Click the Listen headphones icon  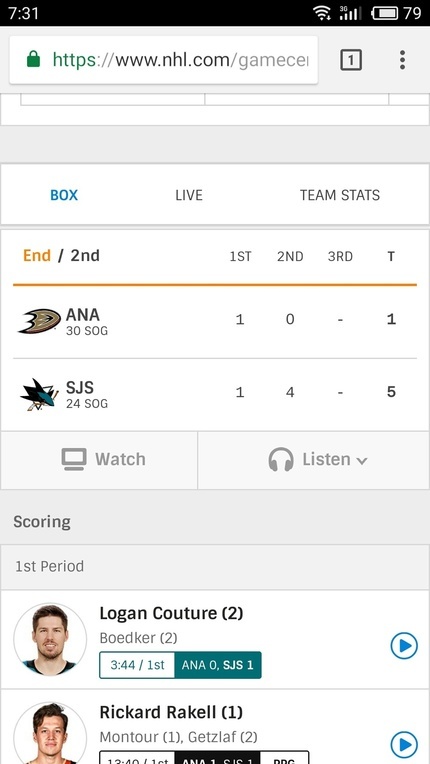(281, 459)
